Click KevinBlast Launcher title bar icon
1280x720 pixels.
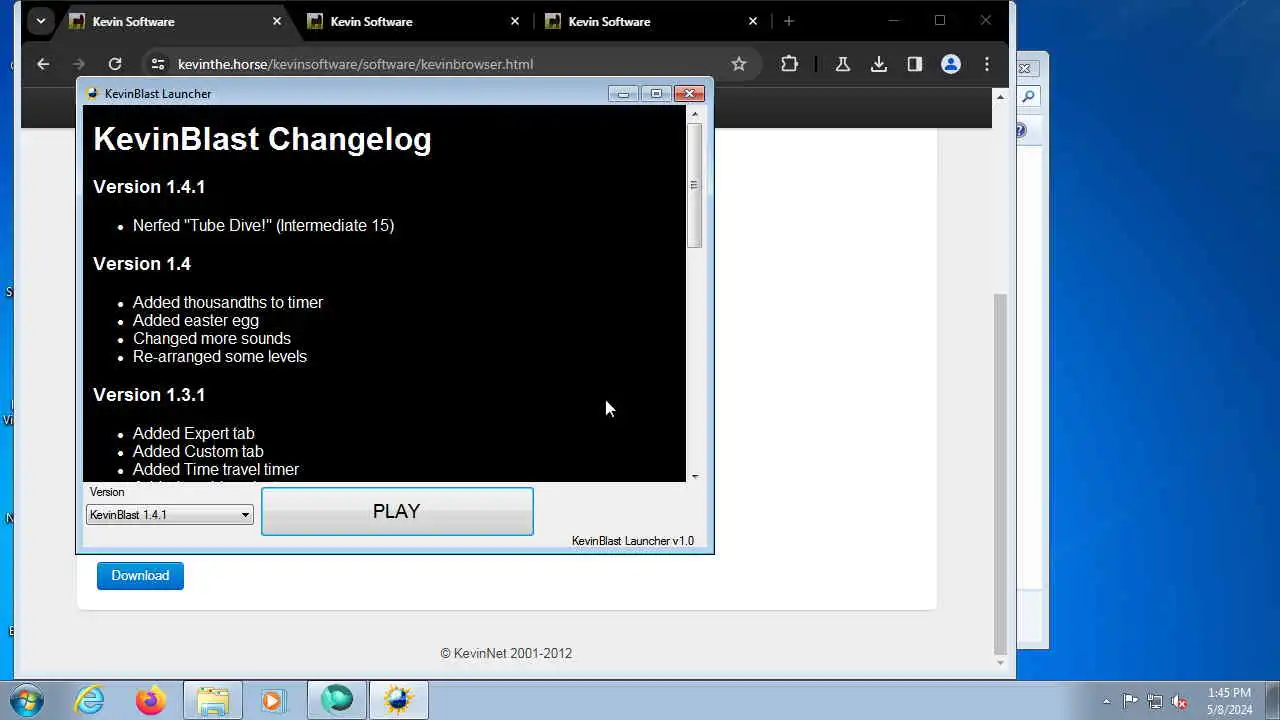click(x=93, y=94)
